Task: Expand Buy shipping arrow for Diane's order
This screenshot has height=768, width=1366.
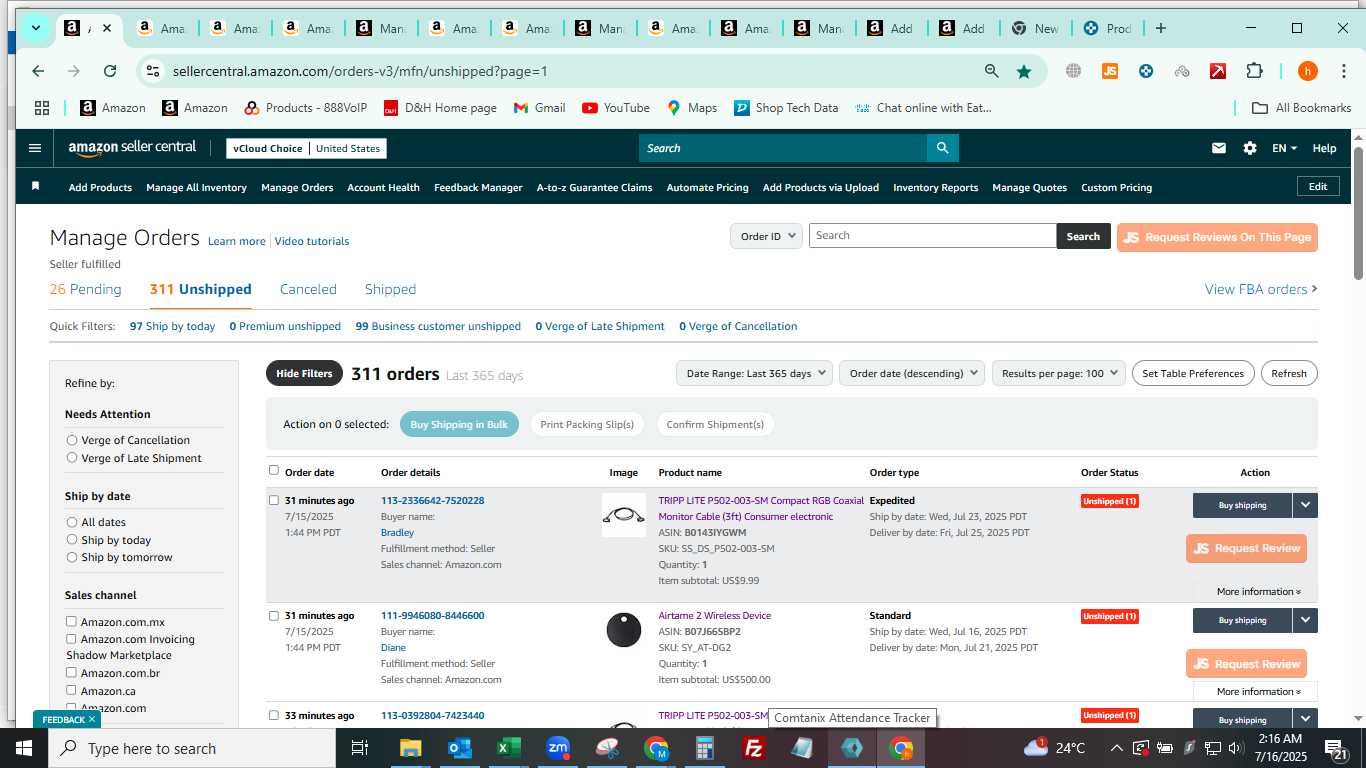Action: pyautogui.click(x=1305, y=620)
